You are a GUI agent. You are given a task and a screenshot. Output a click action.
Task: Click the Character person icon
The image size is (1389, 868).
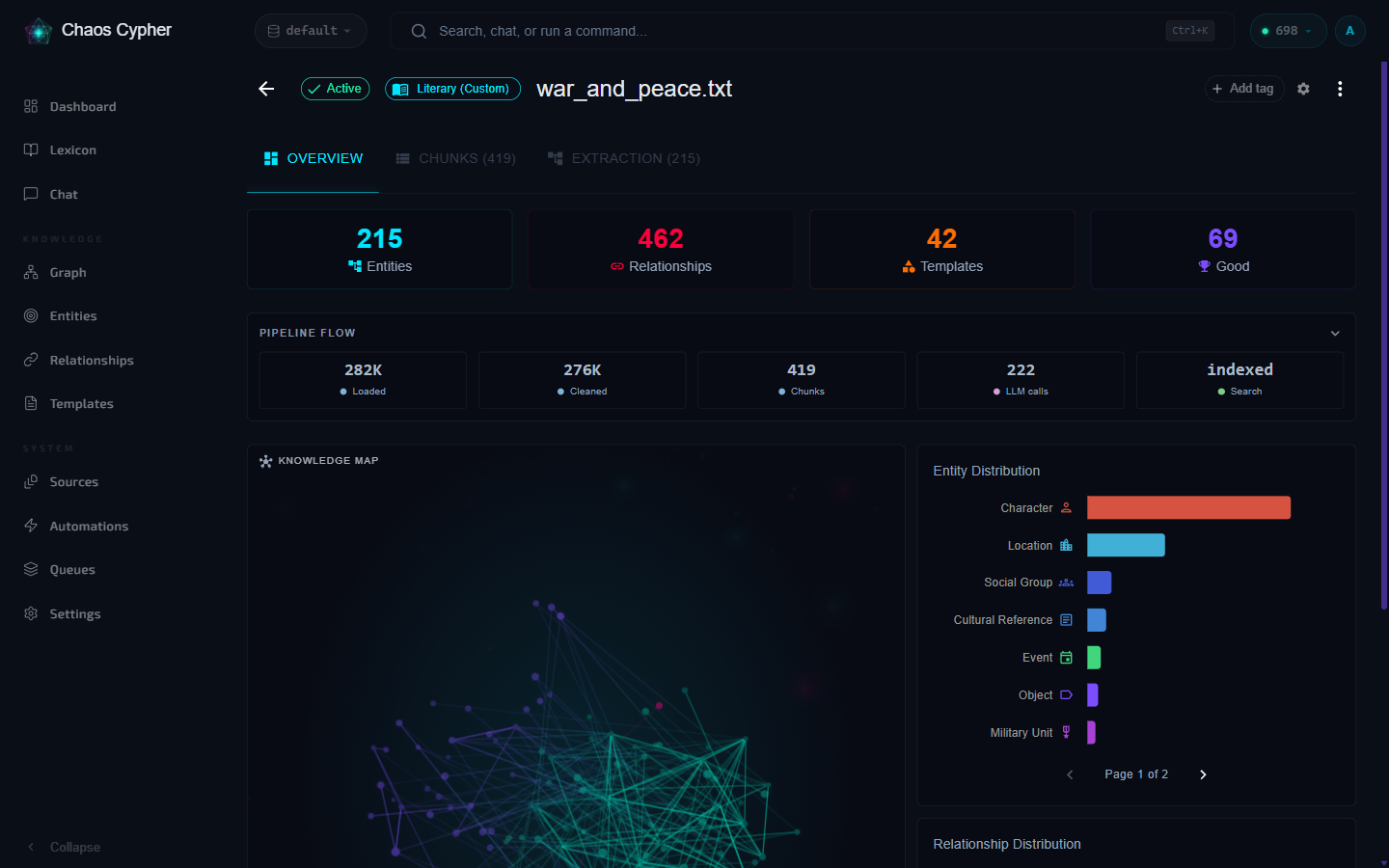click(x=1066, y=507)
